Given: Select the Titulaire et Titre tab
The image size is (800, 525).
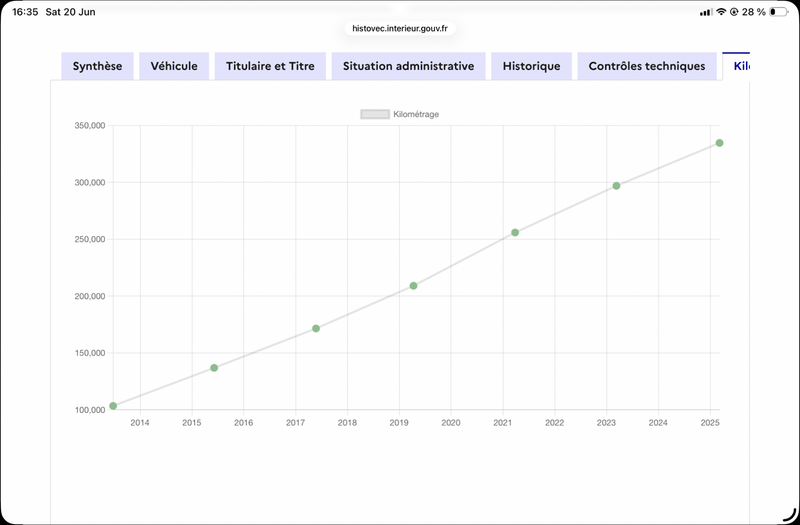Looking at the screenshot, I should 270,66.
